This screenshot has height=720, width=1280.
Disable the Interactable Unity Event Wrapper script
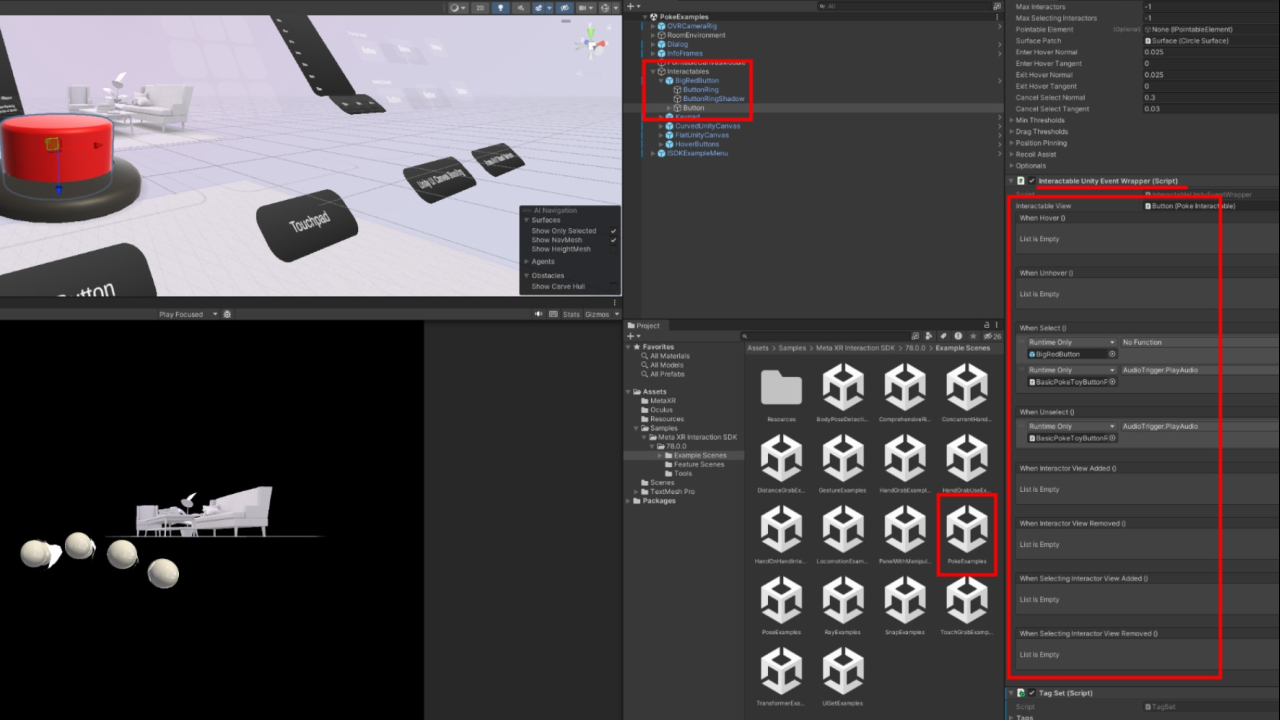pyautogui.click(x=1032, y=181)
